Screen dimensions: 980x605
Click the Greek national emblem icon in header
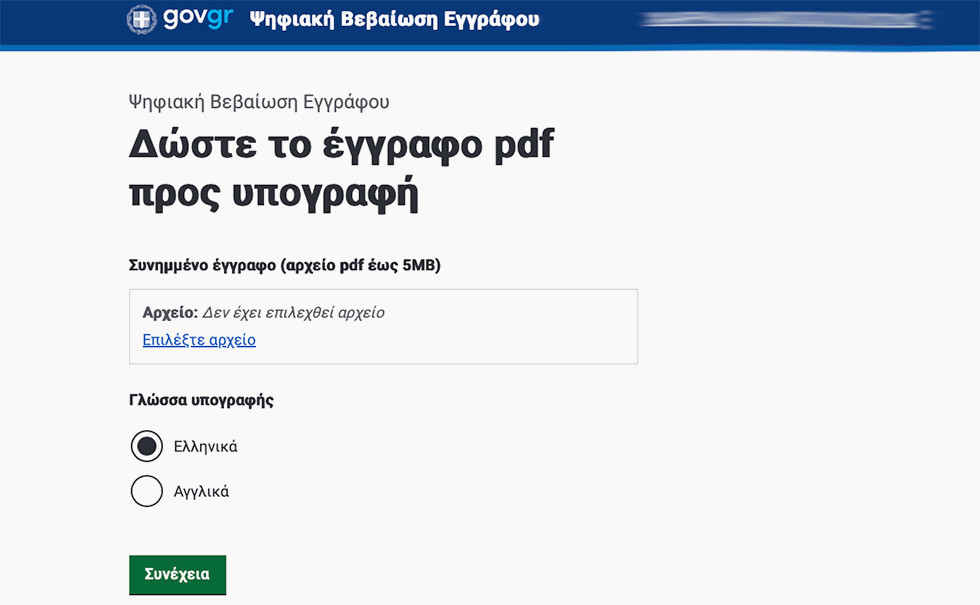[x=141, y=19]
